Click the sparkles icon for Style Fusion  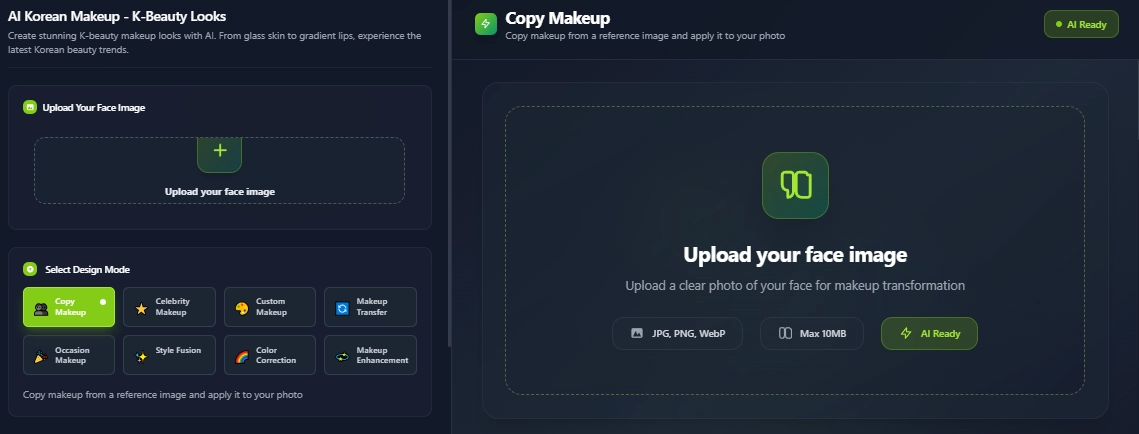pyautogui.click(x=141, y=356)
